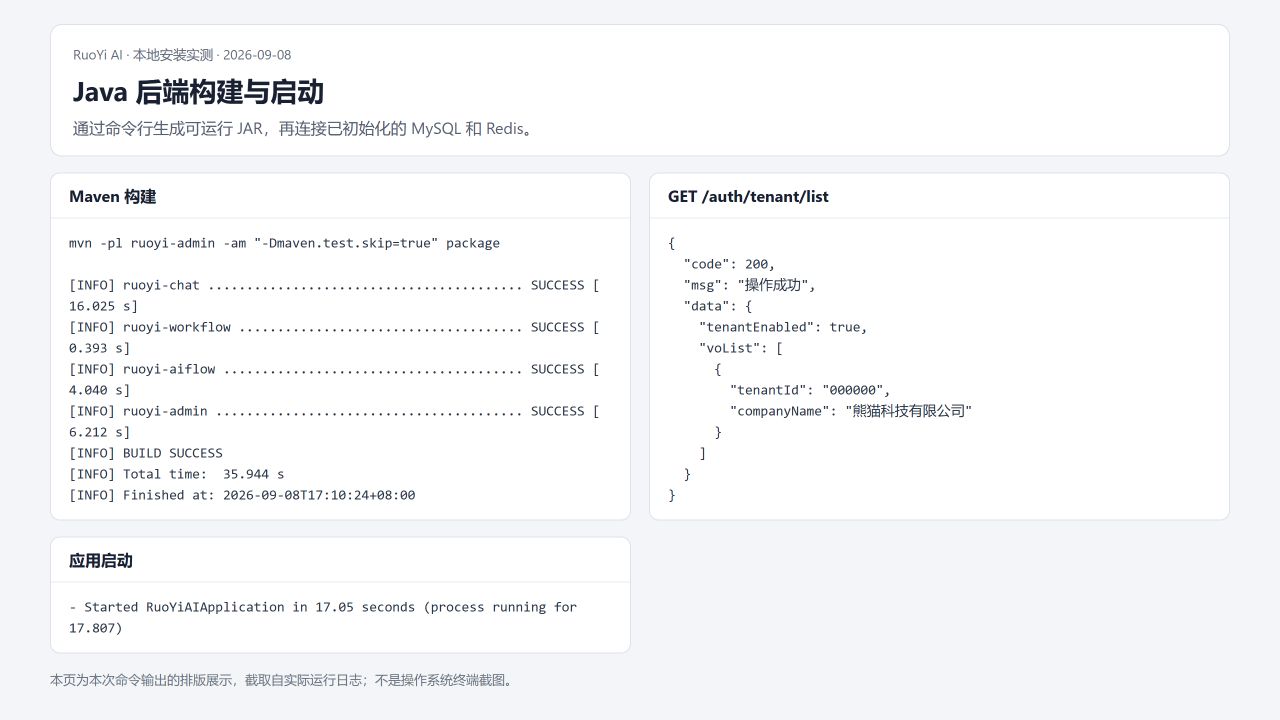Select the mvn -pl package command line
1280x720 pixels.
point(284,243)
